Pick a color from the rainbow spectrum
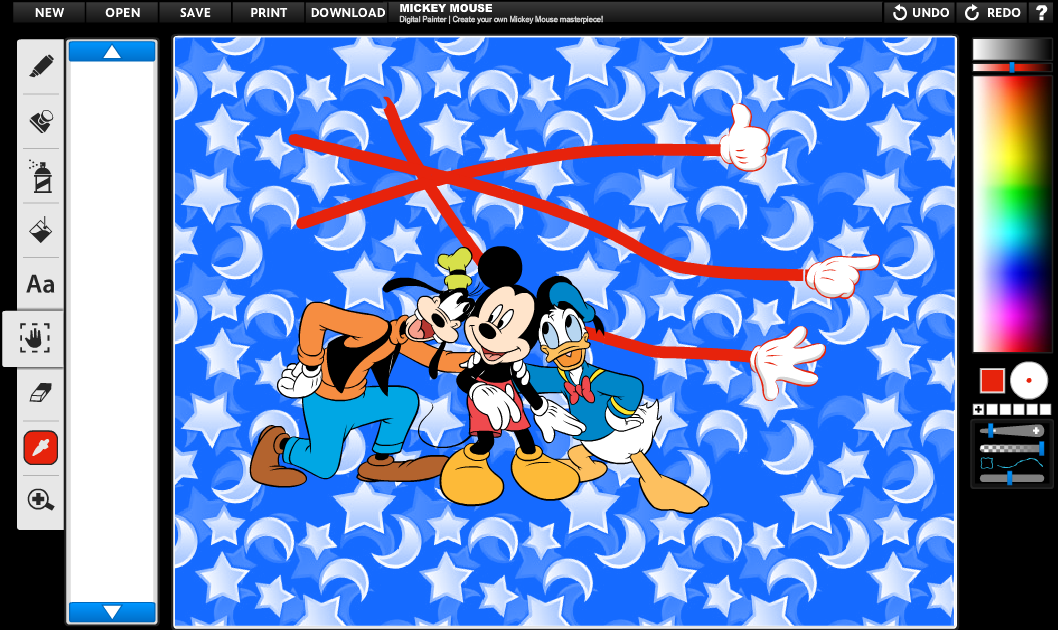Image resolution: width=1058 pixels, height=630 pixels. (x=1012, y=213)
